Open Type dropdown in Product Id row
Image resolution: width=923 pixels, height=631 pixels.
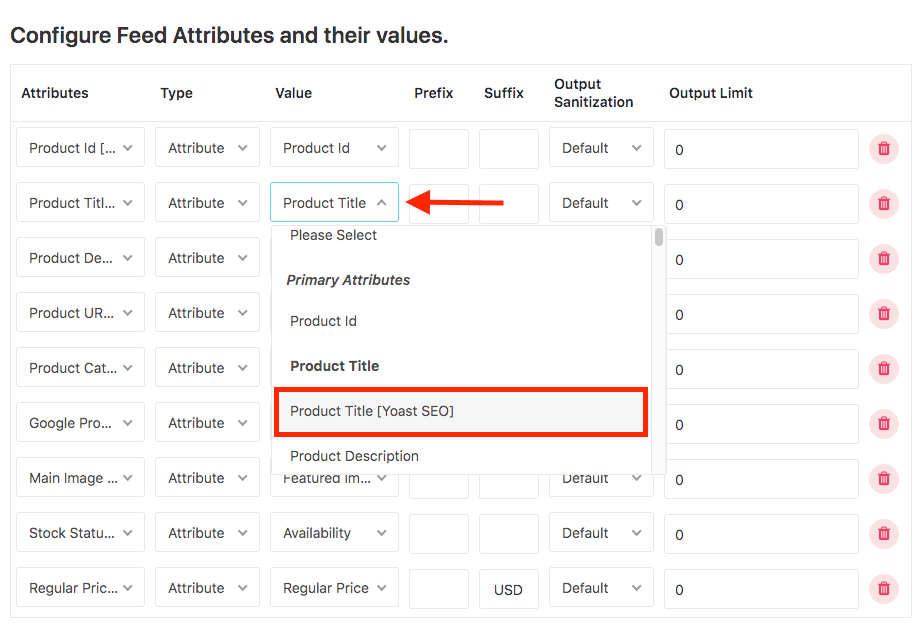[x=207, y=147]
